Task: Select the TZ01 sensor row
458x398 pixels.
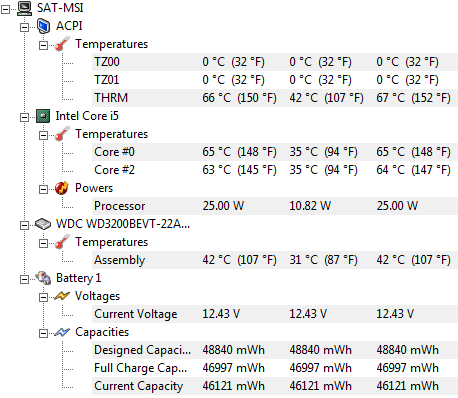Action: pyautogui.click(x=275, y=80)
